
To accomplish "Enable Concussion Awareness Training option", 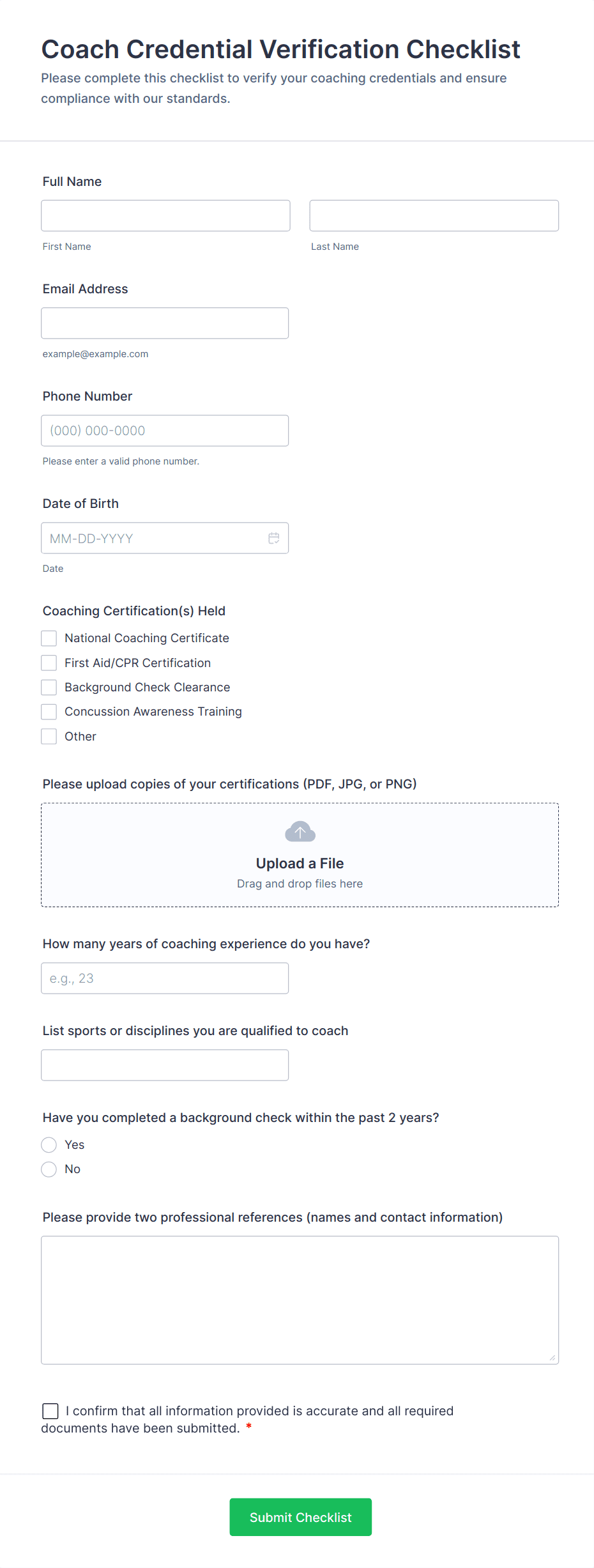I will tap(49, 712).
